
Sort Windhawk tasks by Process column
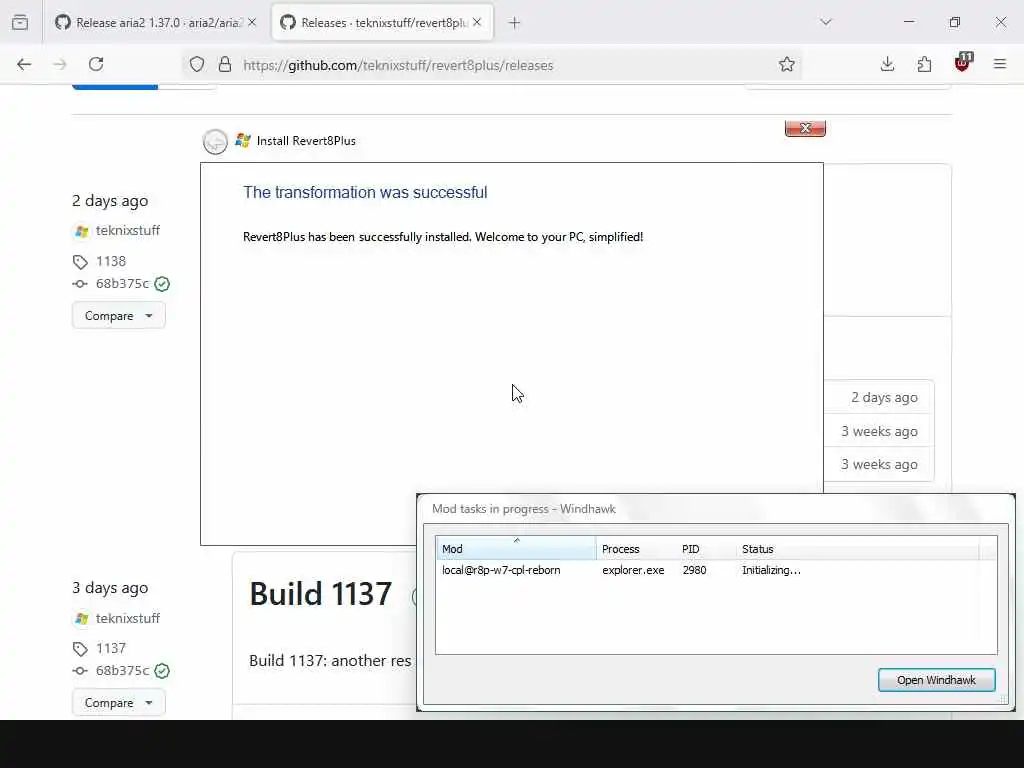(x=637, y=549)
